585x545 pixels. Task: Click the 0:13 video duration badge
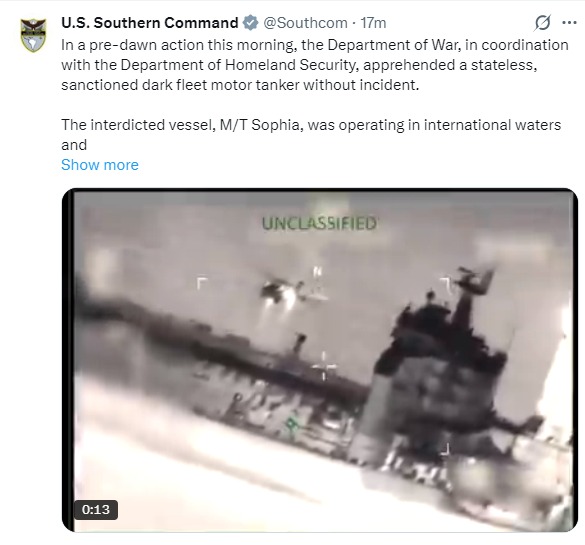click(96, 510)
